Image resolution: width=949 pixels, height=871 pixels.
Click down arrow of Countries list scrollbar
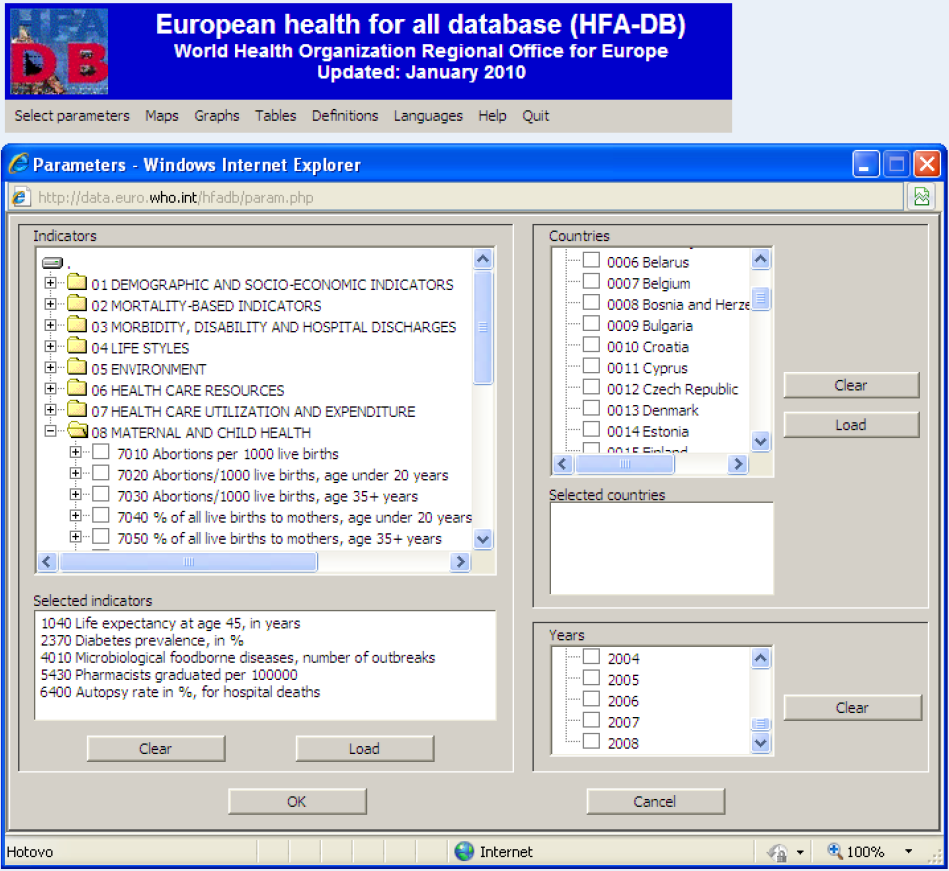point(761,441)
